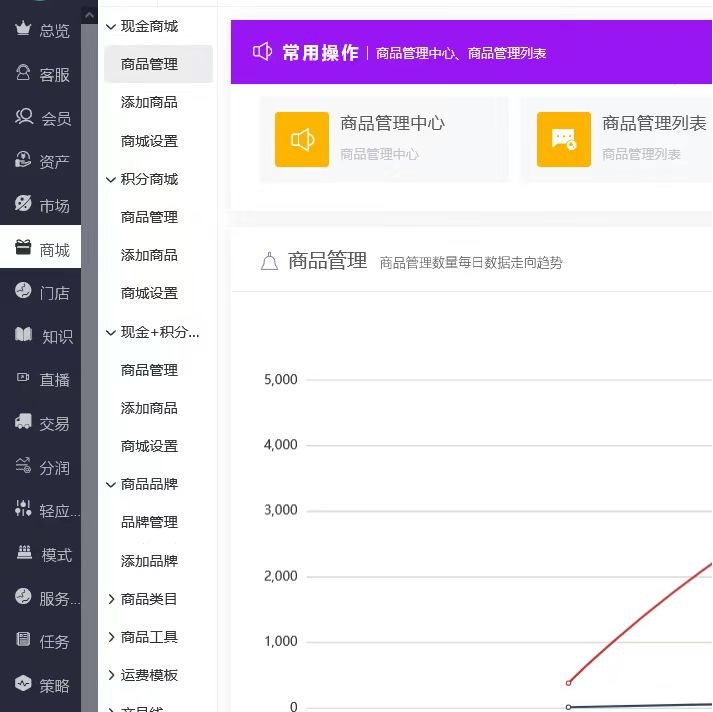Click the 5,000 axis label

pos(281,379)
